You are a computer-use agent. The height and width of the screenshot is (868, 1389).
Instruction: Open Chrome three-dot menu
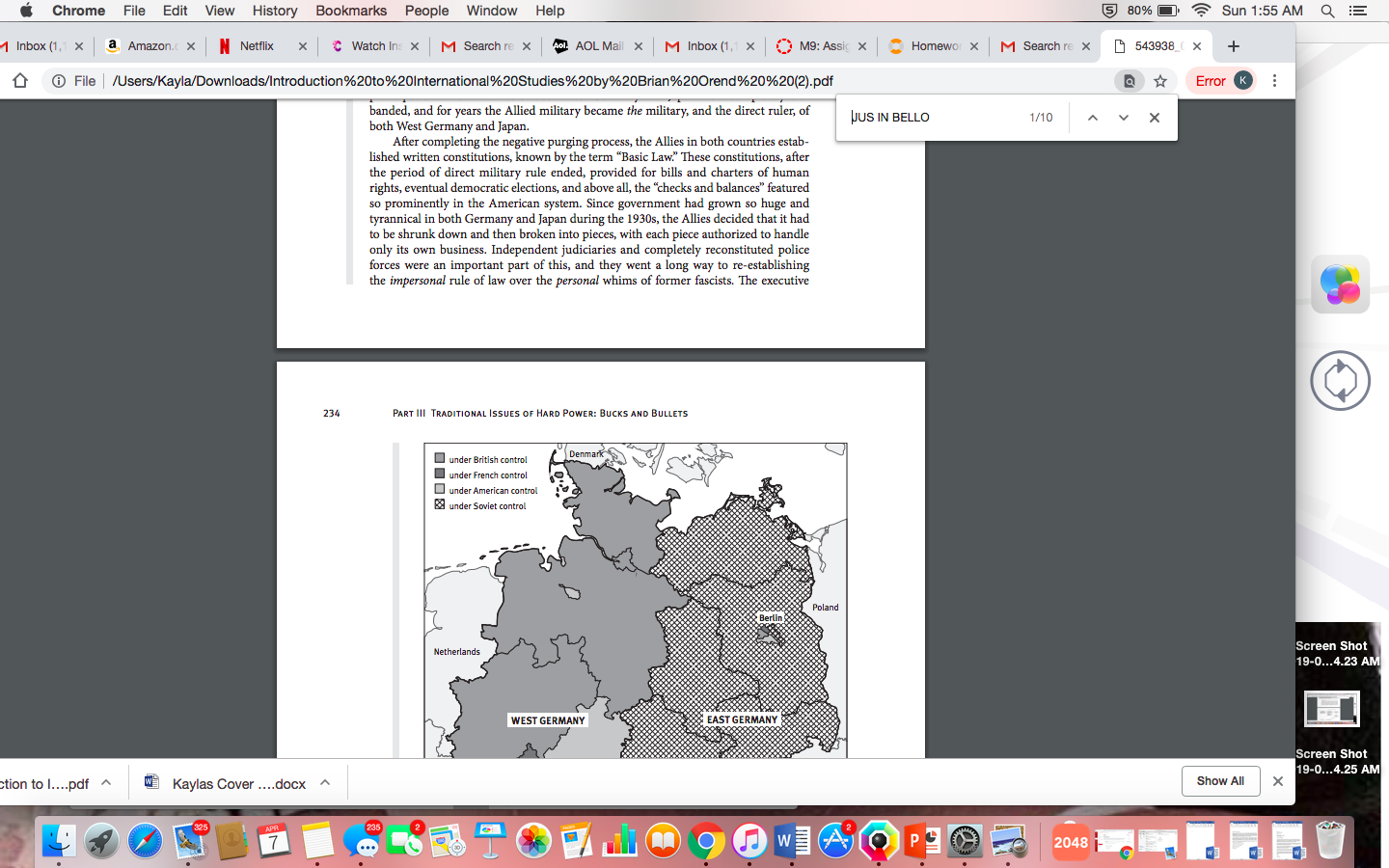point(1274,81)
